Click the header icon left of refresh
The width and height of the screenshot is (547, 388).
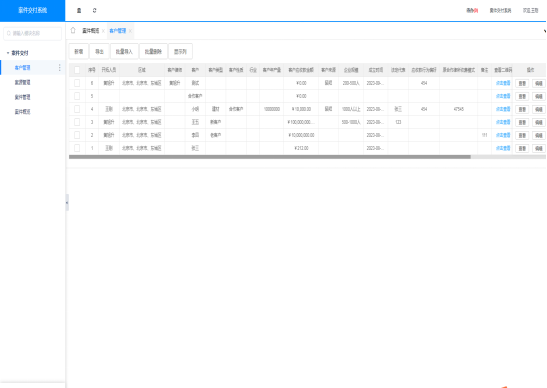pyautogui.click(x=79, y=10)
